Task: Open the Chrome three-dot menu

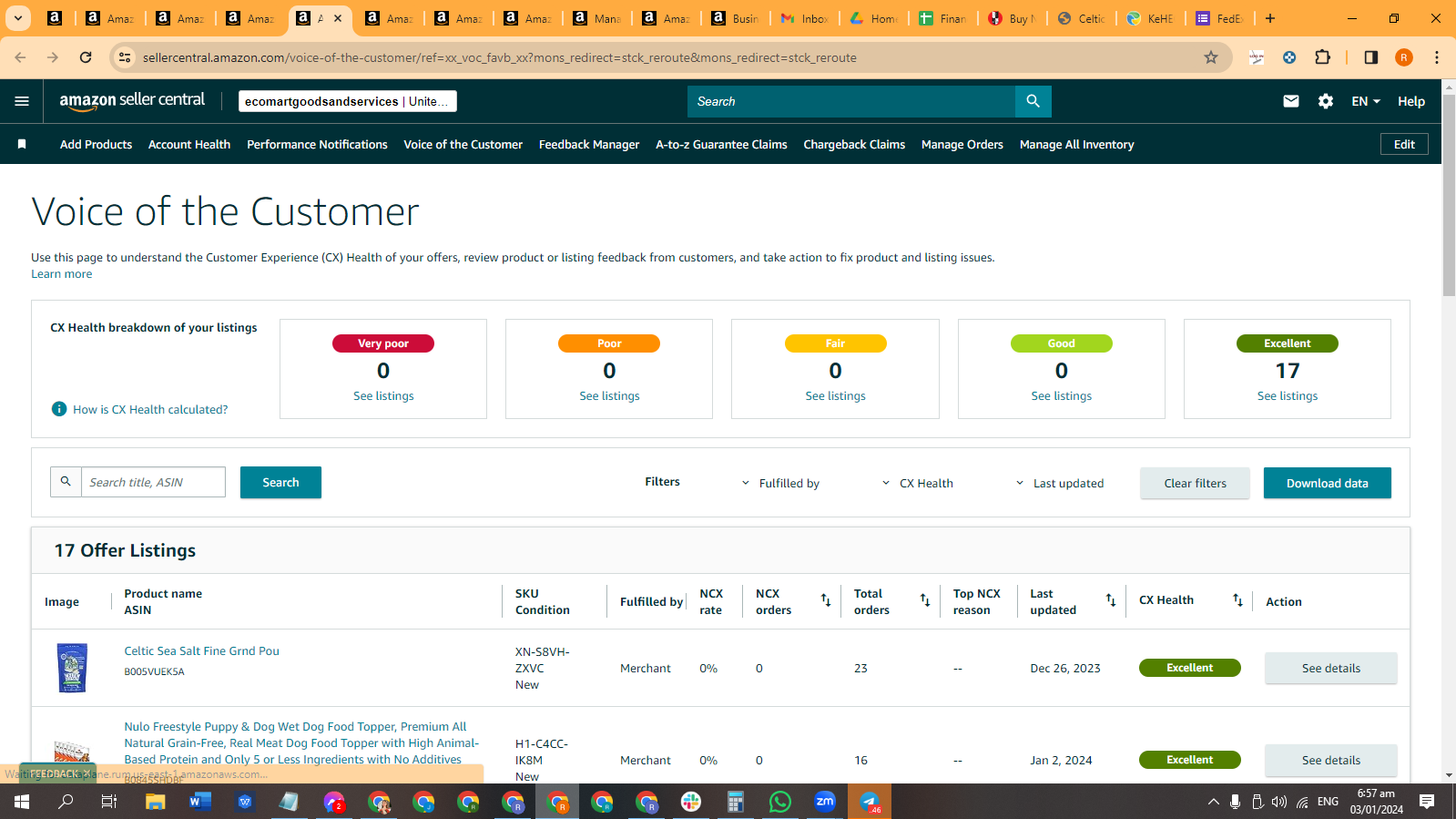Action: 1437,57
